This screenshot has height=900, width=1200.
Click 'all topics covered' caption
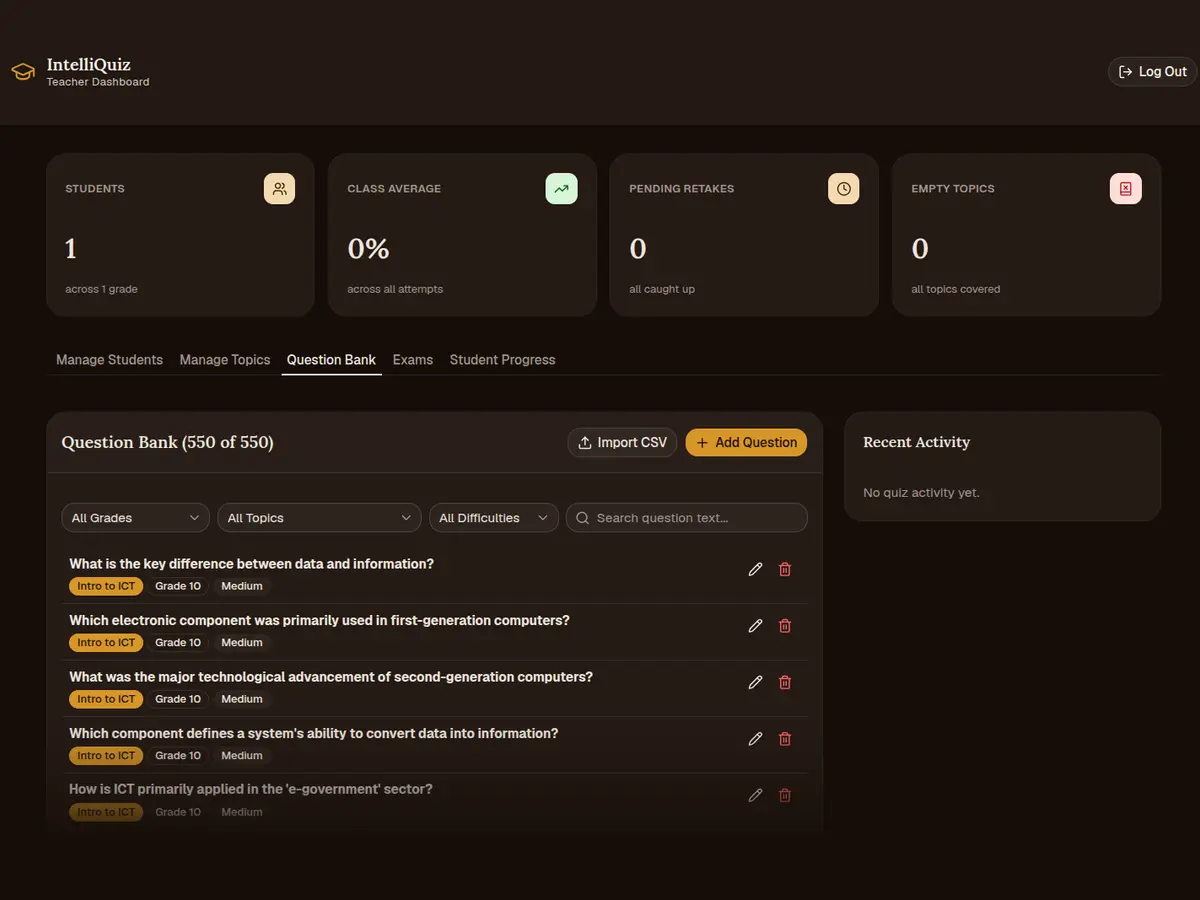coord(955,289)
